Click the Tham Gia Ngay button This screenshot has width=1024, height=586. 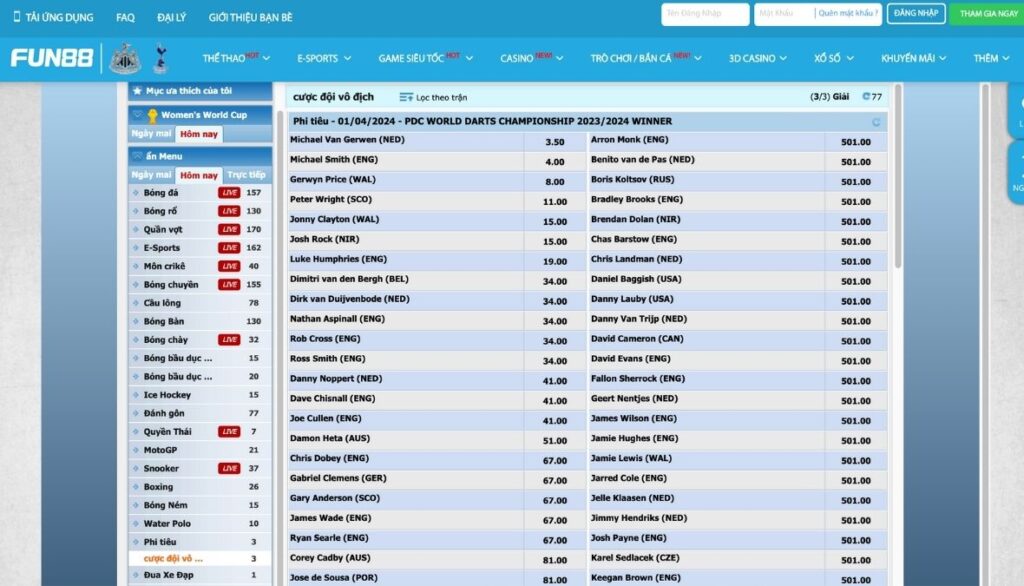988,14
